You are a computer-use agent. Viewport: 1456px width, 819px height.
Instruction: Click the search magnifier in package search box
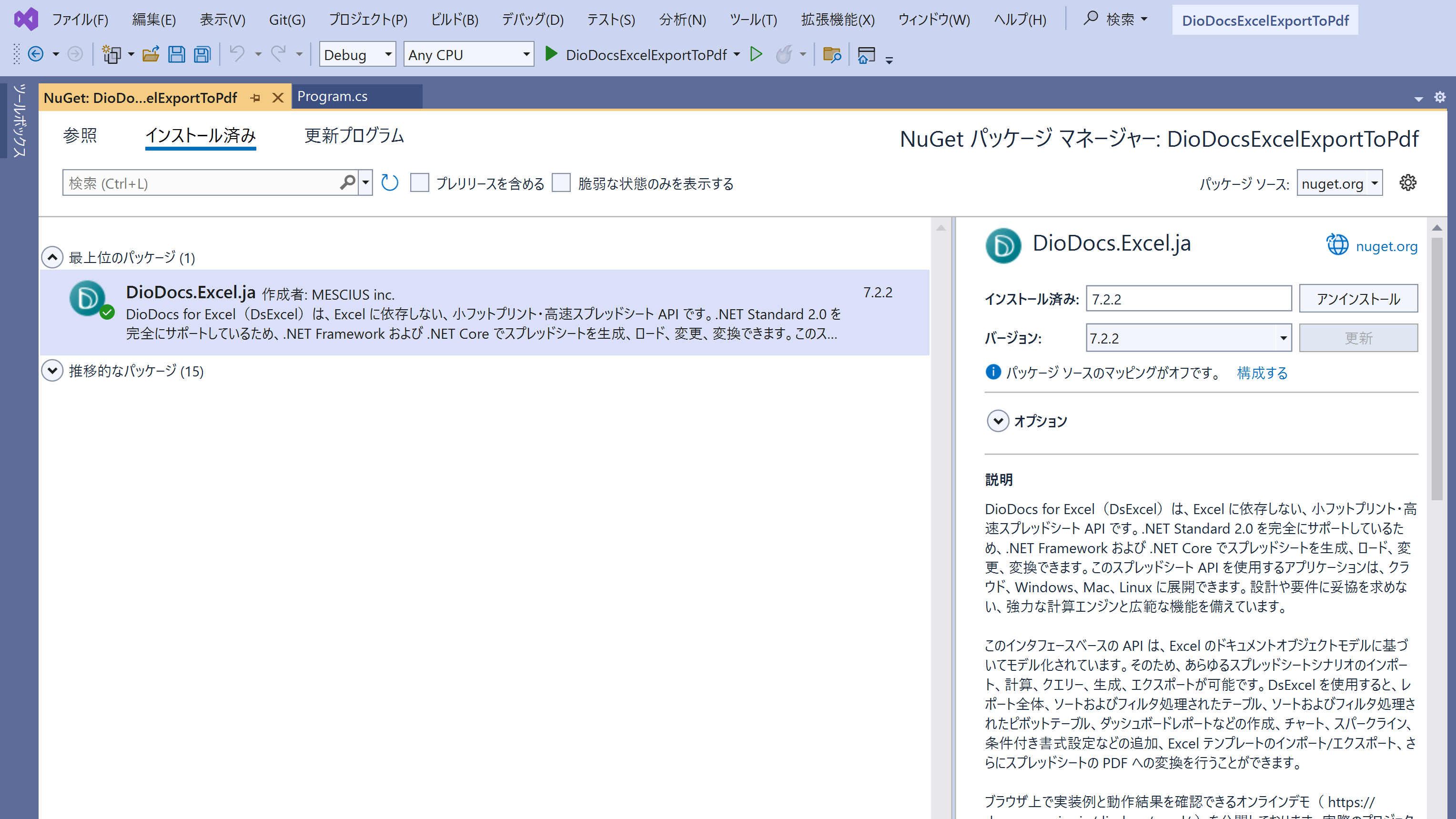click(347, 182)
